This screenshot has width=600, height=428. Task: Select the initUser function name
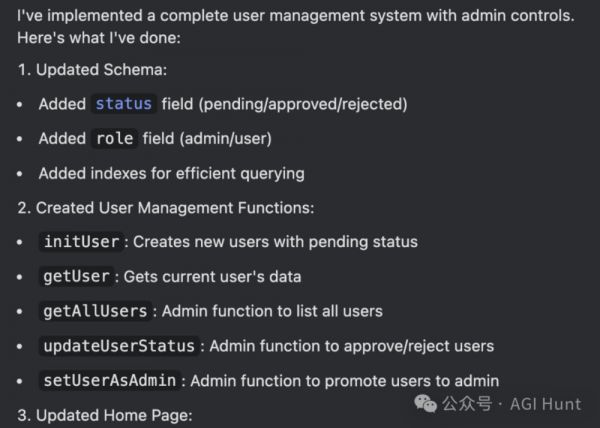[83, 242]
